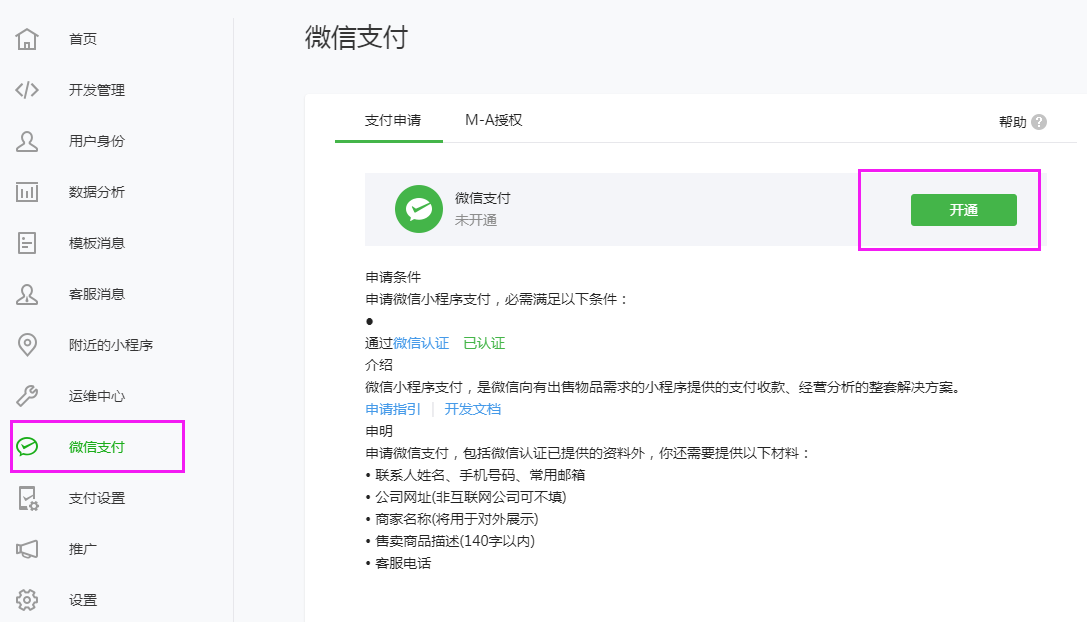Click the 微信支付 page heading

coord(356,37)
